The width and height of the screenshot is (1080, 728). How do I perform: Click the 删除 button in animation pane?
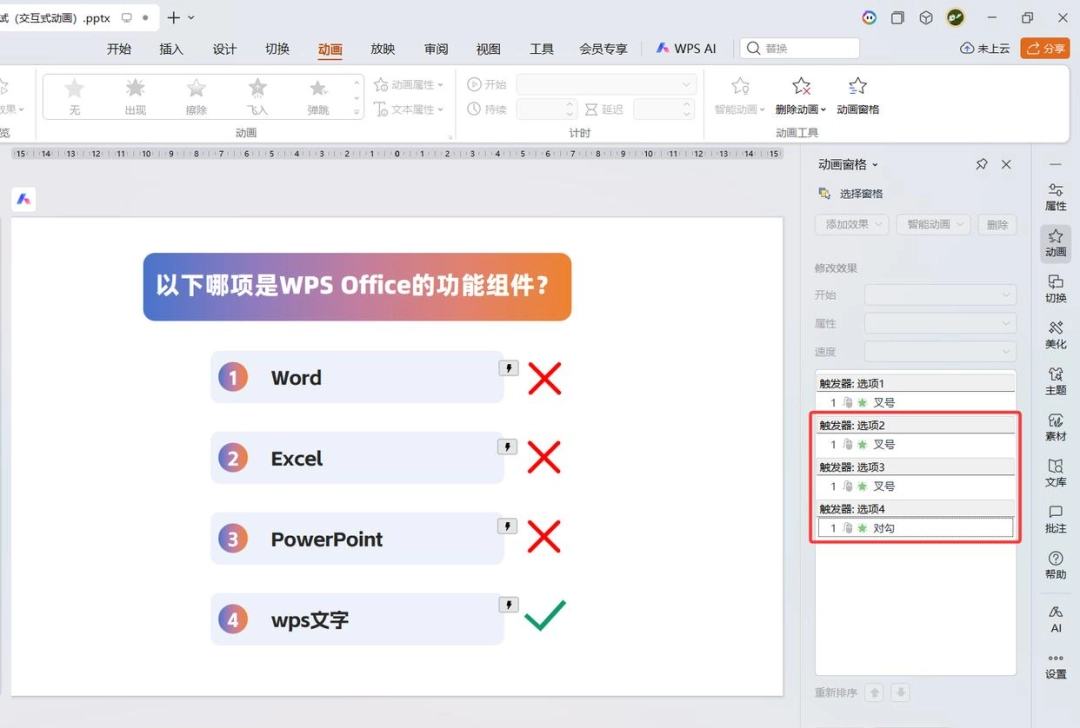[997, 225]
